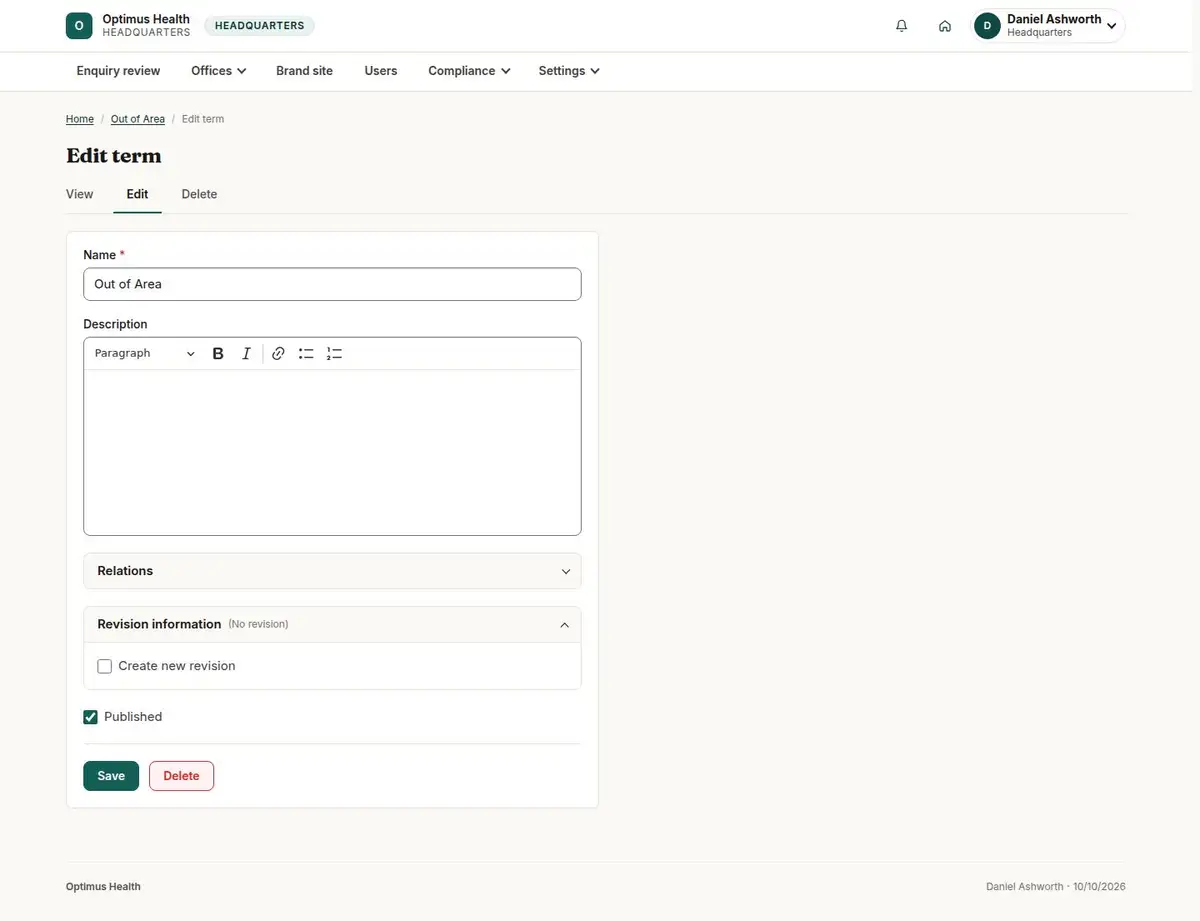Click the Optimus Health logo icon
1200x921 pixels.
[79, 26]
